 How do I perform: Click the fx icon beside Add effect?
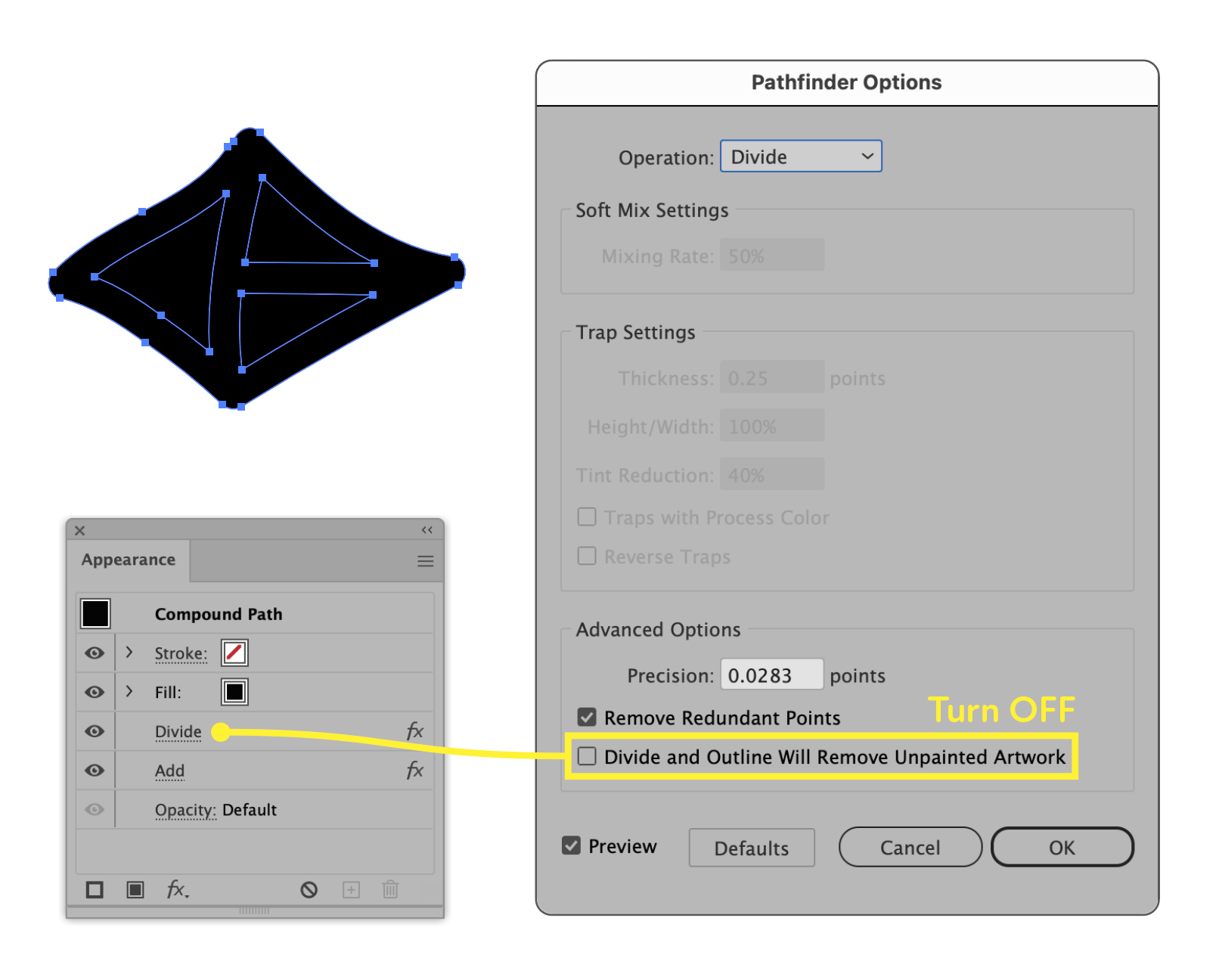[414, 771]
